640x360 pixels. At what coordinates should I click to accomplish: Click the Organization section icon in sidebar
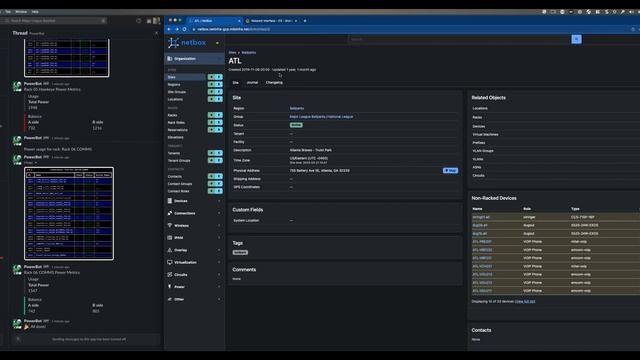tap(170, 58)
